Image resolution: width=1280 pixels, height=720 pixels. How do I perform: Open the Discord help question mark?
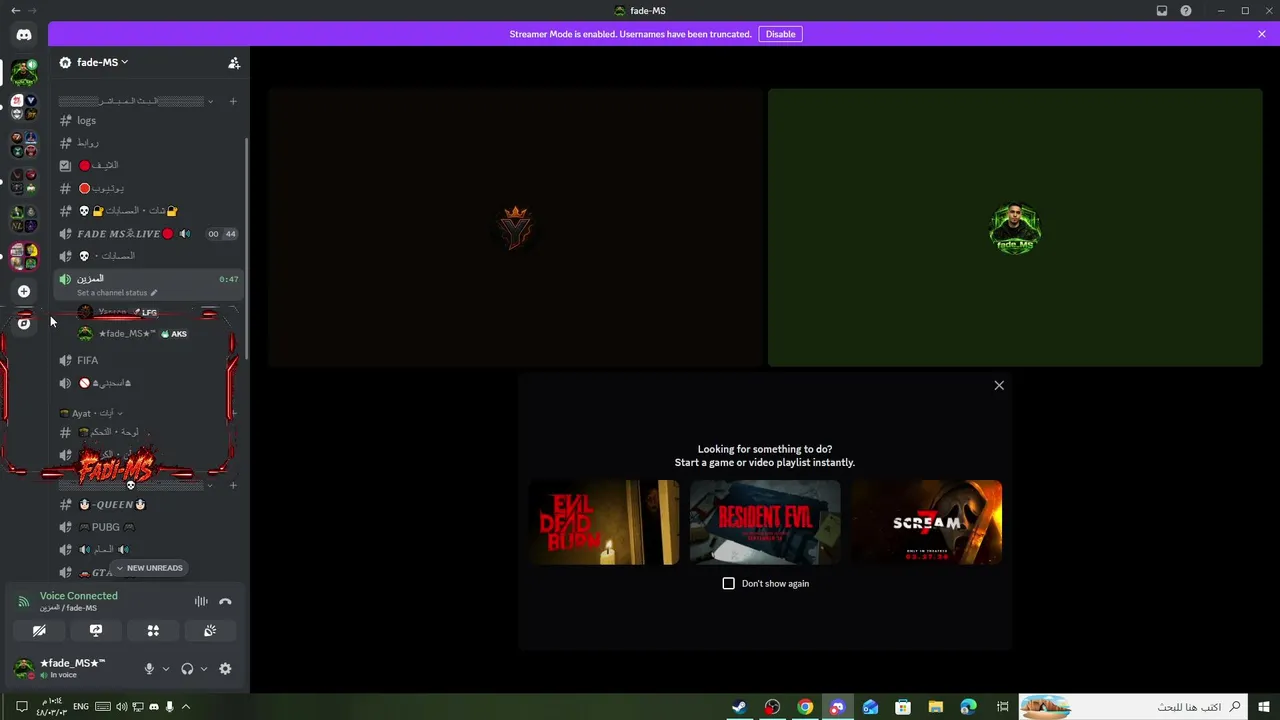[x=1186, y=11]
